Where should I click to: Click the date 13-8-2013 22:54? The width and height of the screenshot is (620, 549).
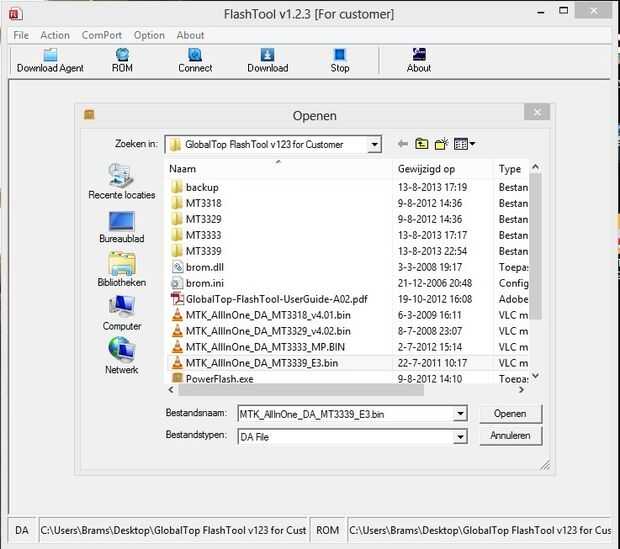pyautogui.click(x=432, y=251)
